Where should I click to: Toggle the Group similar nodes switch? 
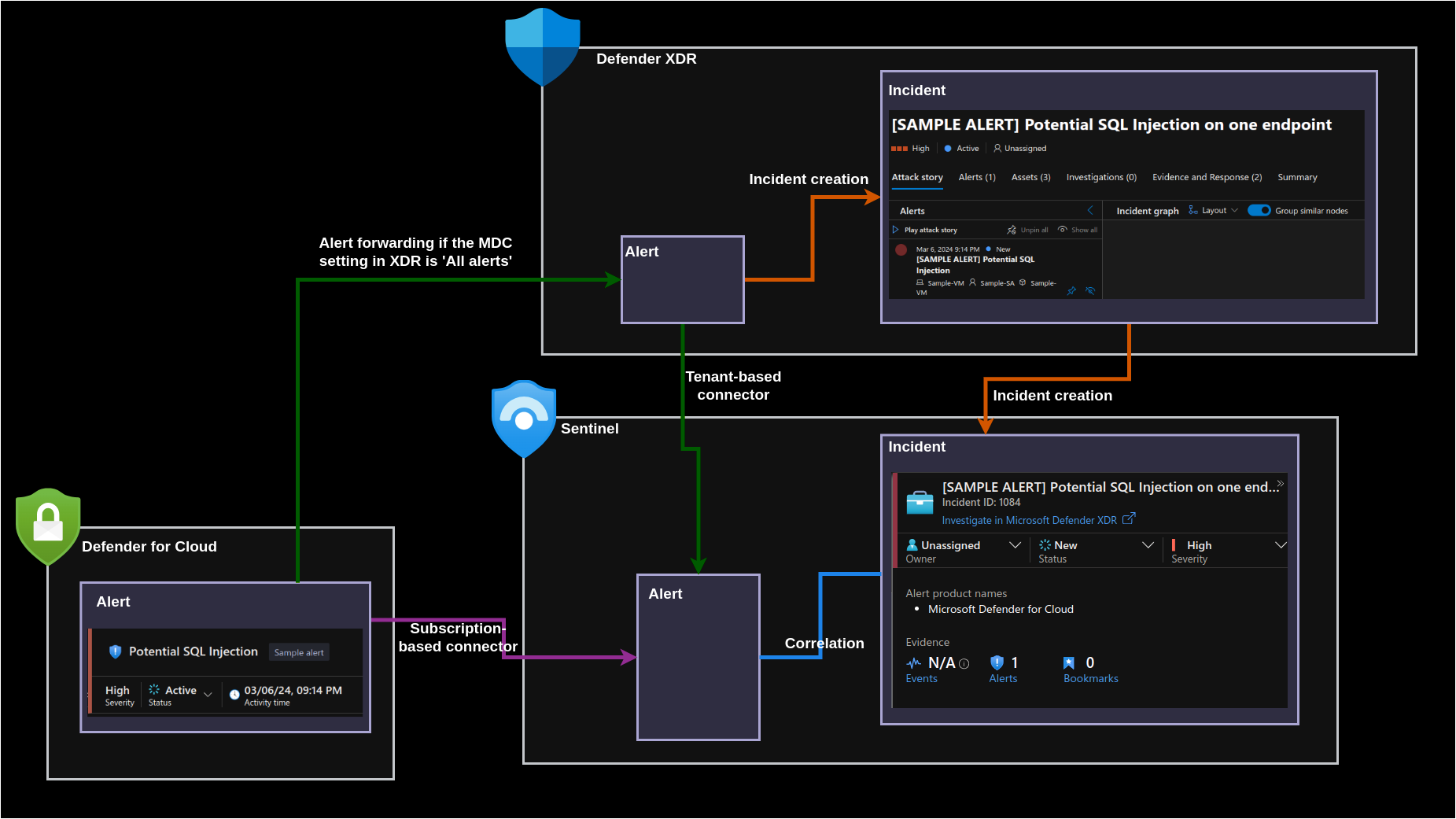[x=1259, y=210]
